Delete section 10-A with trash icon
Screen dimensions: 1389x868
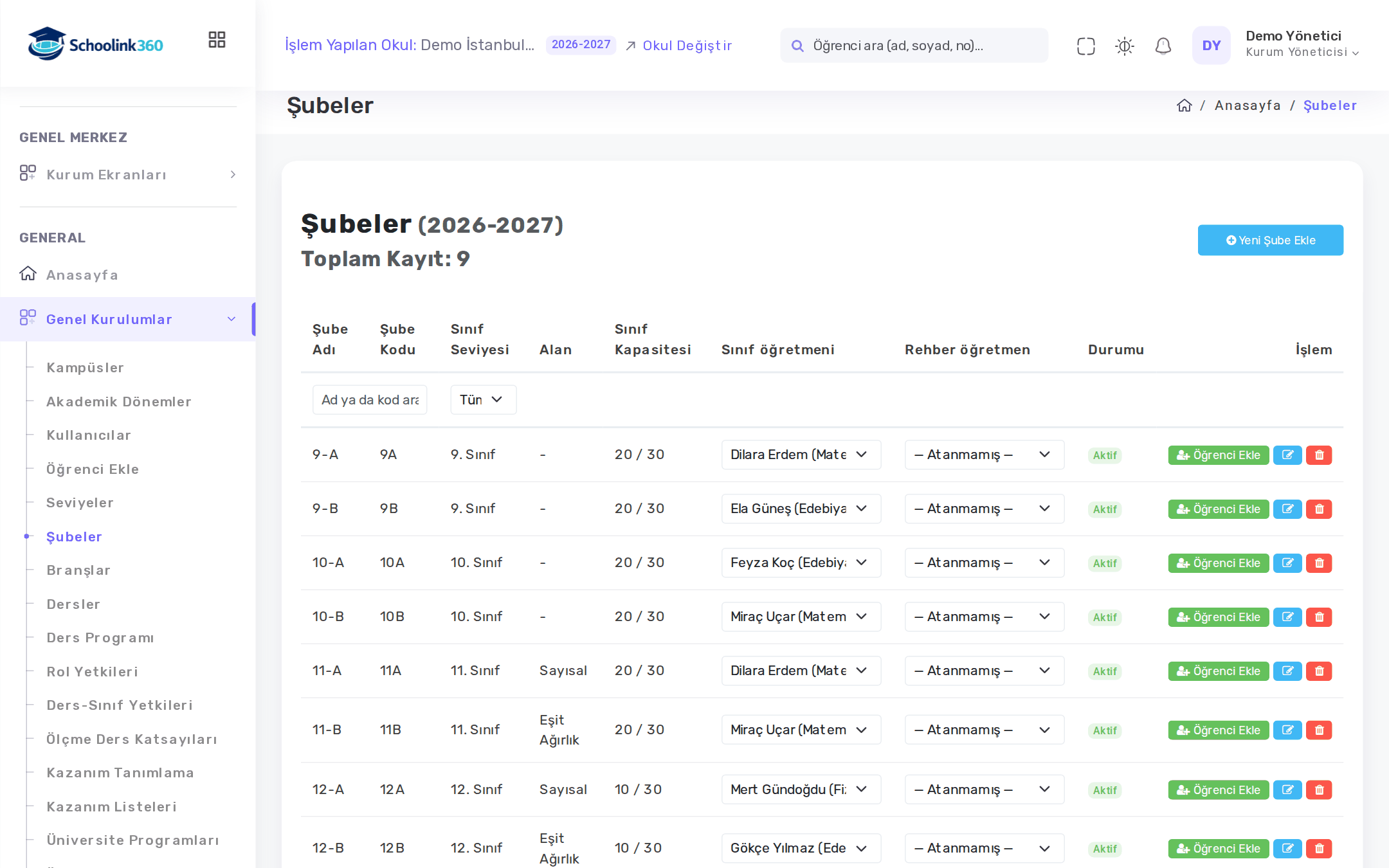[1319, 563]
